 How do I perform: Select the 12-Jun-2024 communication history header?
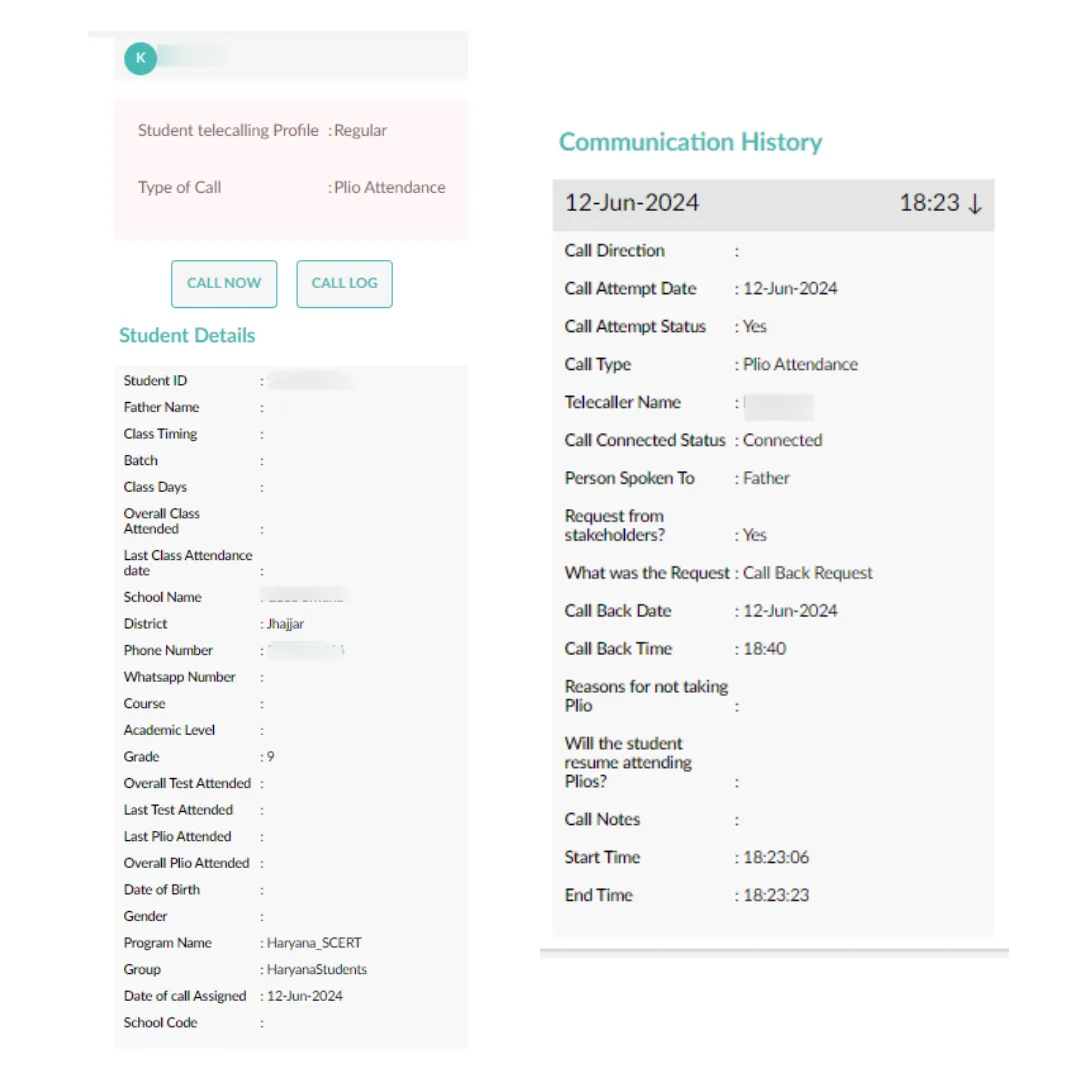(773, 204)
